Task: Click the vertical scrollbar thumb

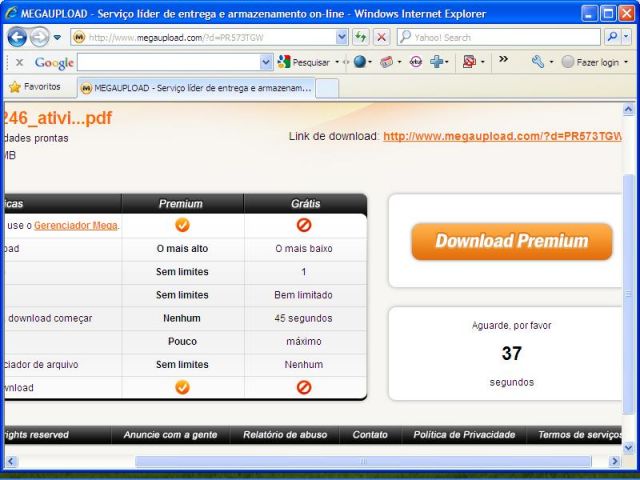Action: 629,294
